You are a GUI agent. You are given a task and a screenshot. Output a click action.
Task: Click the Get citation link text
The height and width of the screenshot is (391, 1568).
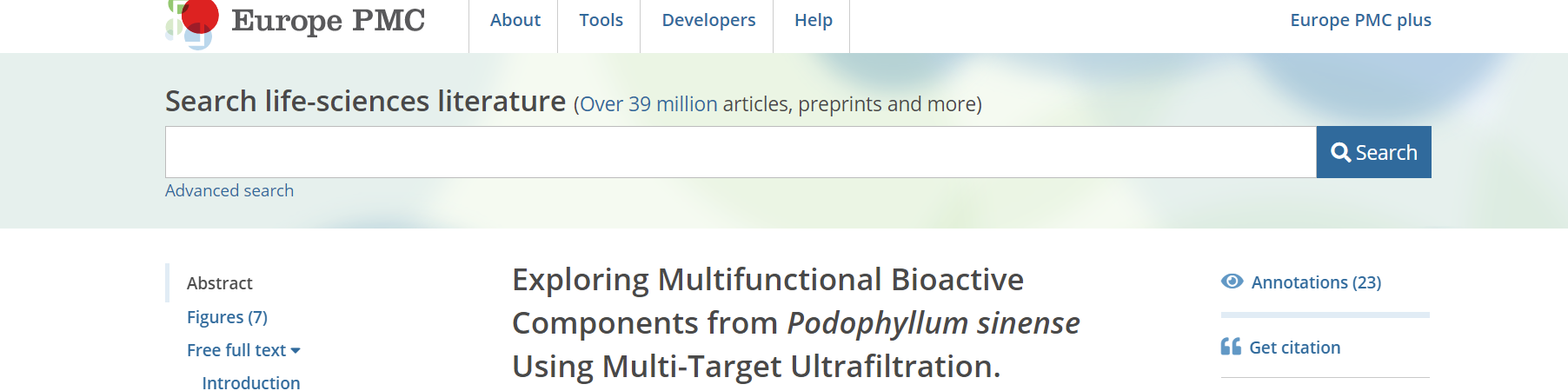pos(1294,348)
